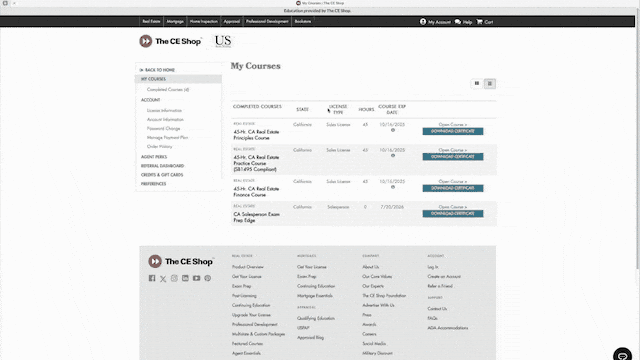Open Course link for Principles Course
This screenshot has height=360, width=640.
point(453,124)
